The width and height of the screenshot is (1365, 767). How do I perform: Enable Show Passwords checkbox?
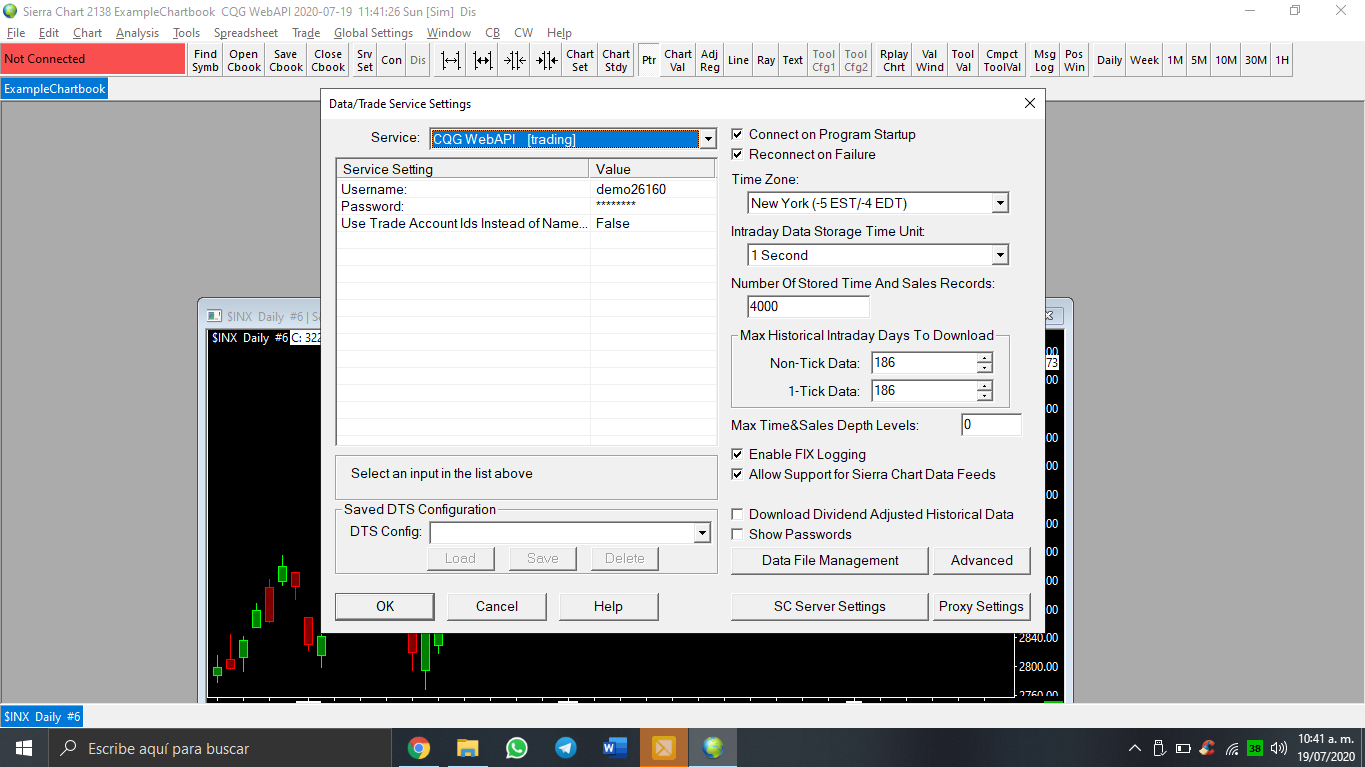[x=738, y=535]
